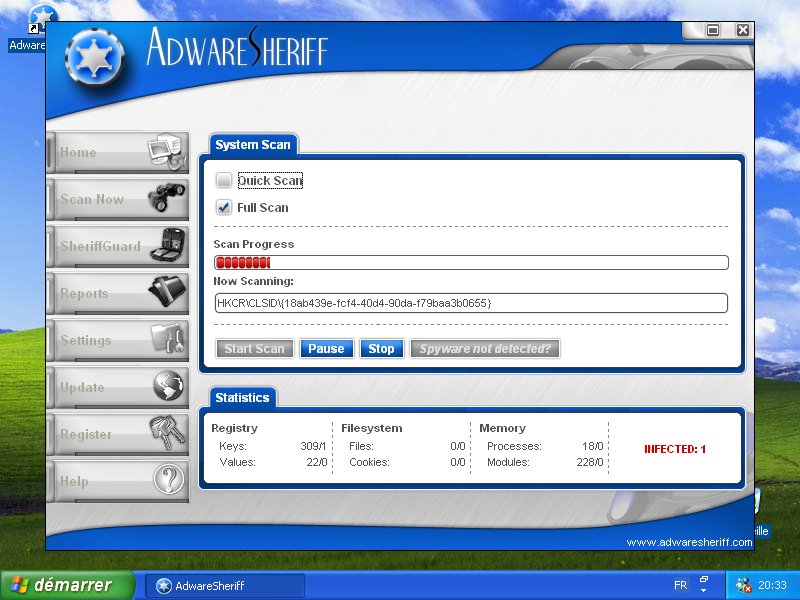Open Settings via the tools icon
800x600 pixels.
168,338
